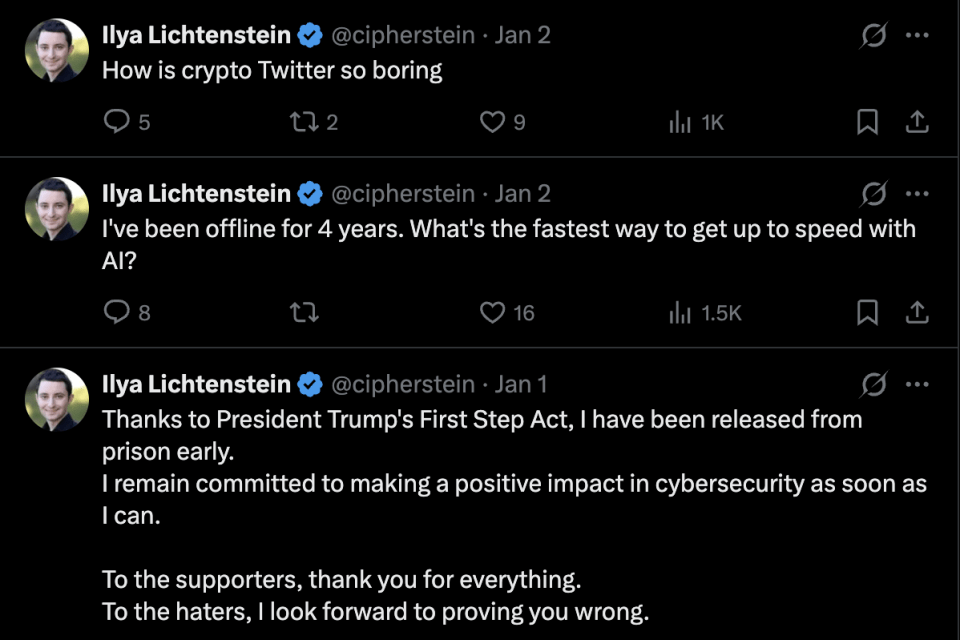Open @cipherstein handle on the Jan 1 tweet
Screen dimensions: 960x640
[403, 384]
